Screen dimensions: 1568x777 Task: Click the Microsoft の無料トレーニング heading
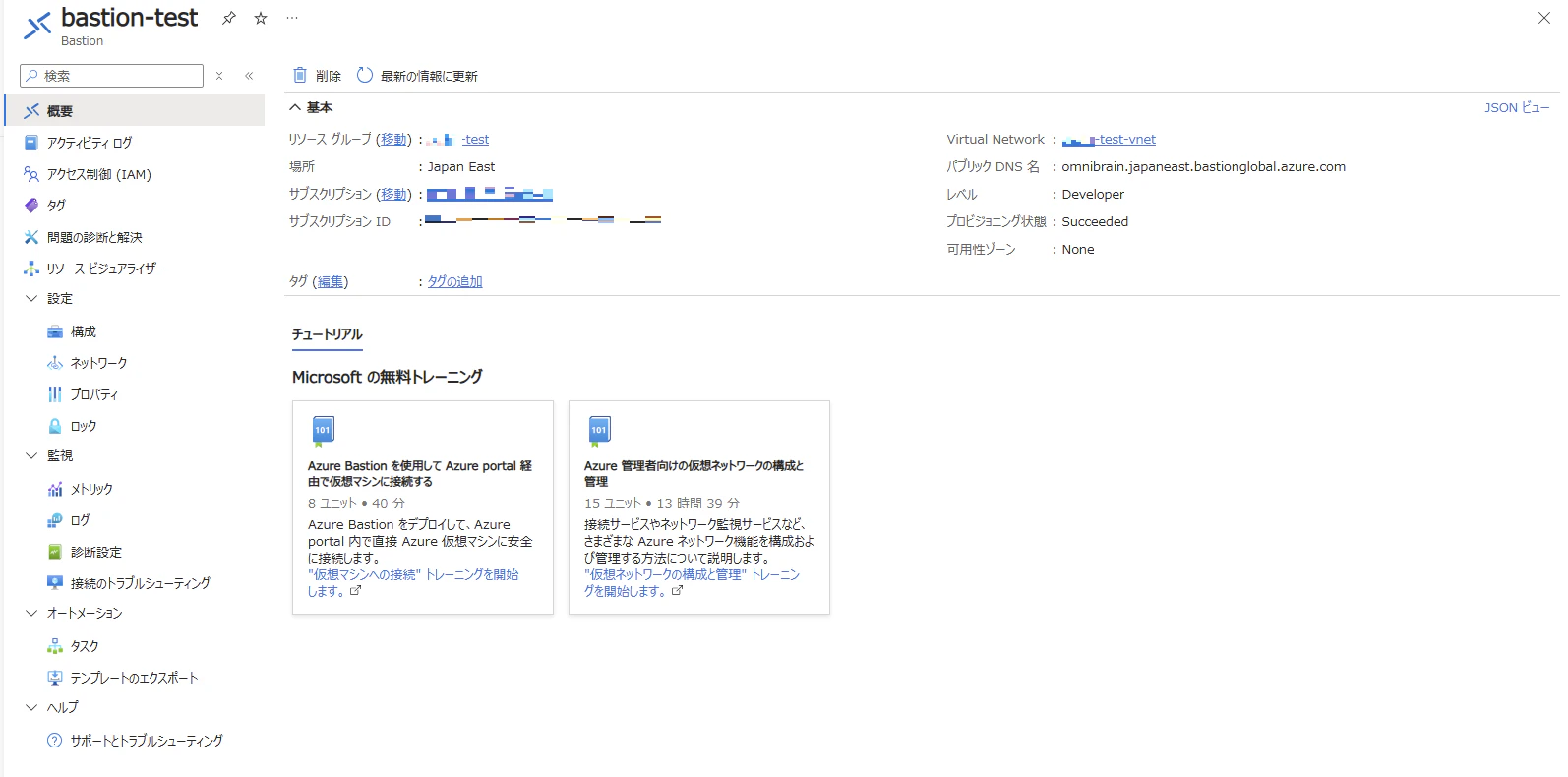[388, 377]
